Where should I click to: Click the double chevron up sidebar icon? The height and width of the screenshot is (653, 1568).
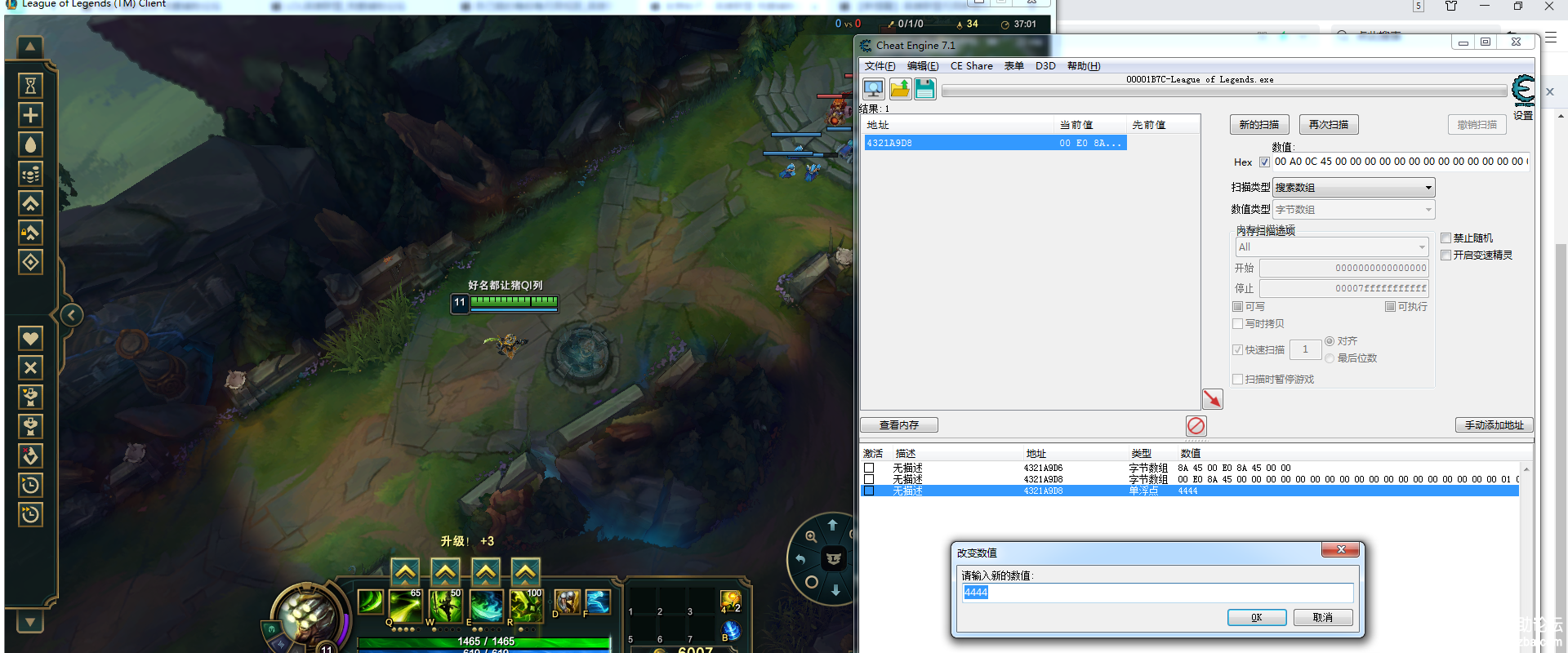(30, 203)
